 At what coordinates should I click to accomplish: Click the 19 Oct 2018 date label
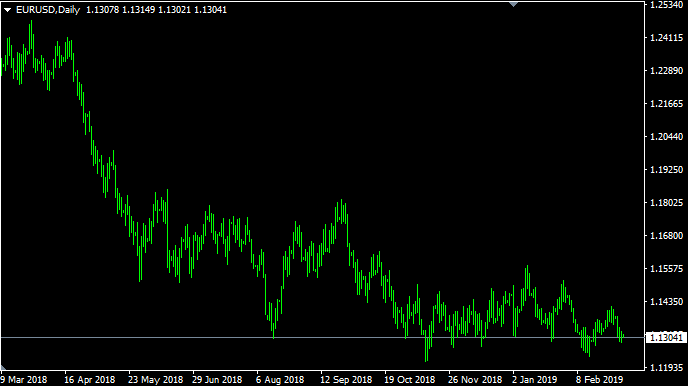coord(409,379)
